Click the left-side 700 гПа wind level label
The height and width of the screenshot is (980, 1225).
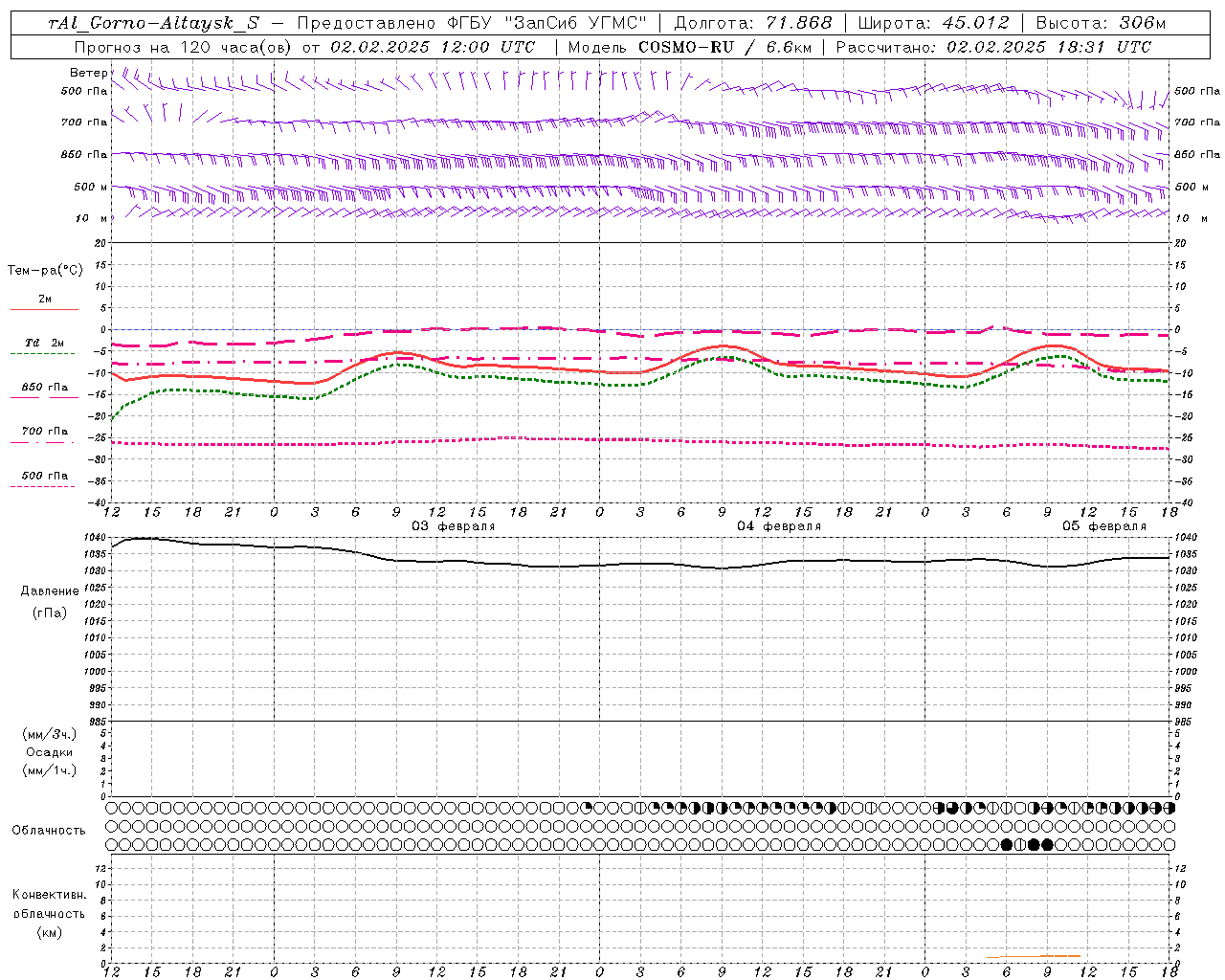click(83, 122)
